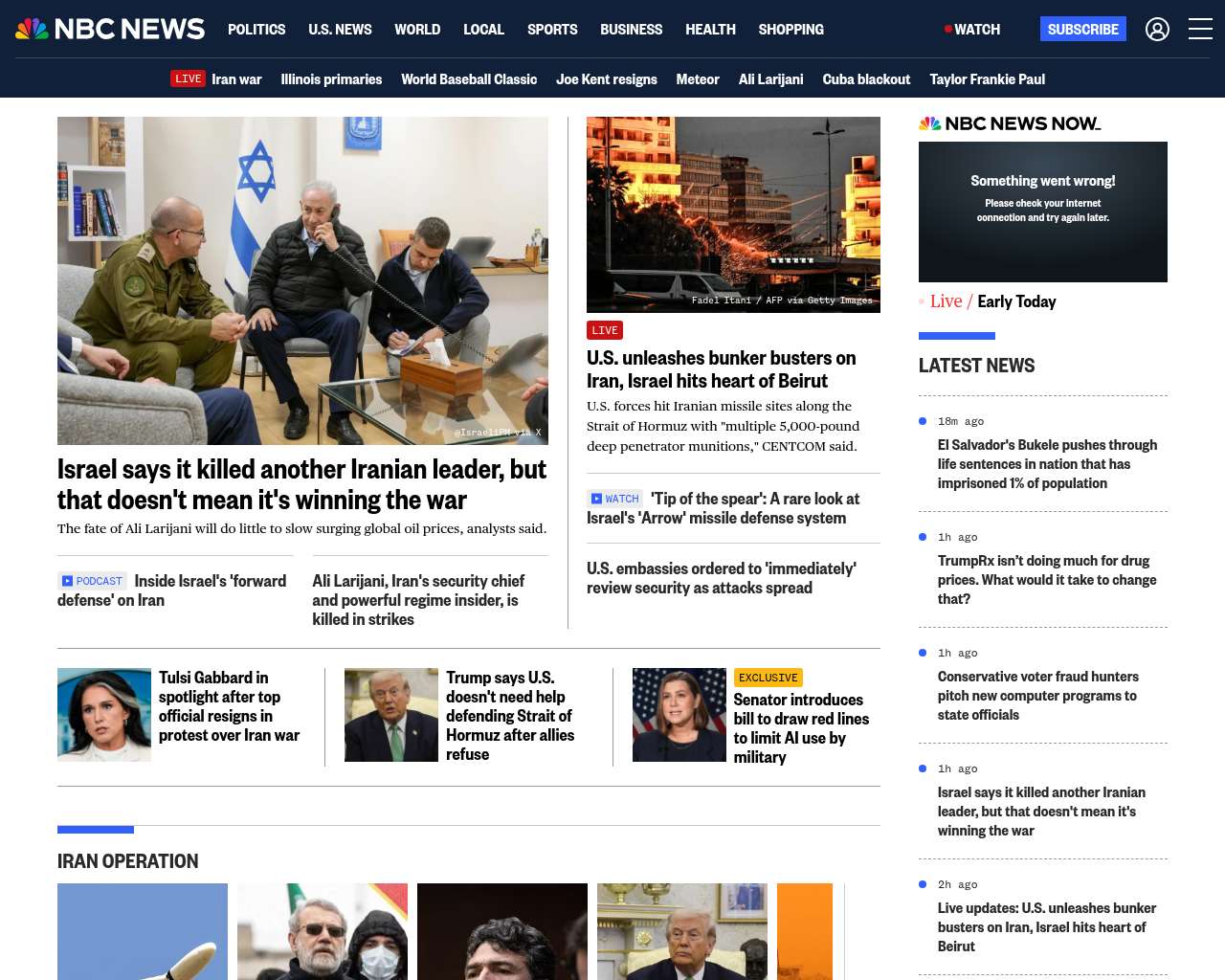Open the user account profile icon
Viewport: 1225px width, 980px height.
[1157, 30]
